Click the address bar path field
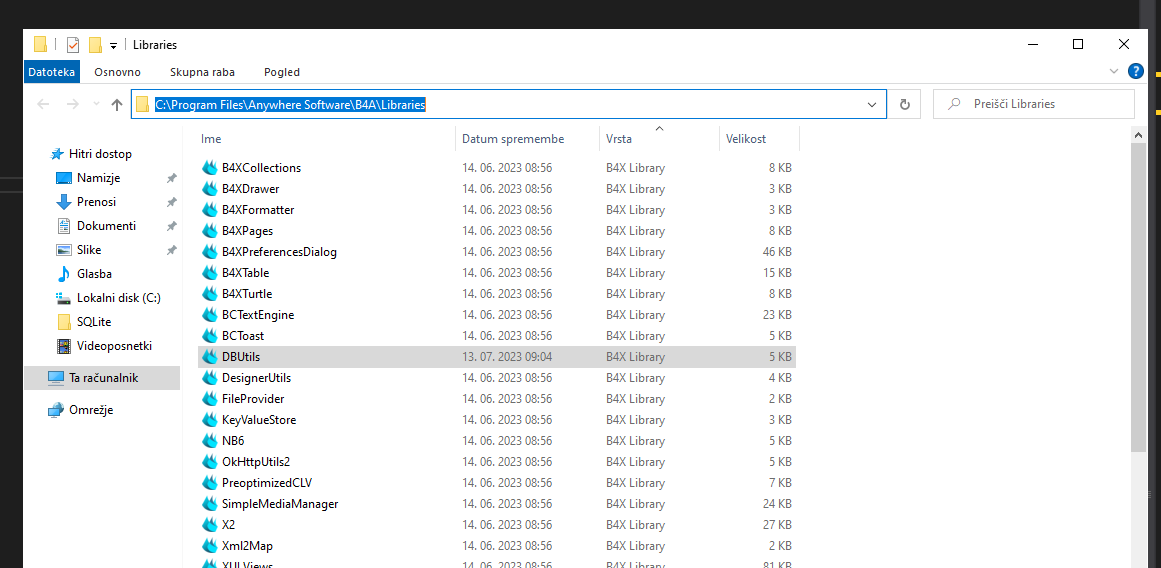The image size is (1161, 568). coord(509,104)
